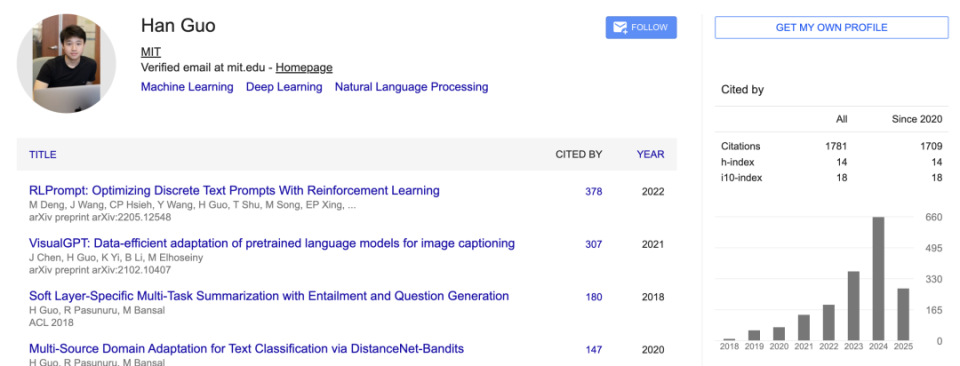The height and width of the screenshot is (366, 960).
Task: Sort publications by Title column header
Action: point(43,155)
